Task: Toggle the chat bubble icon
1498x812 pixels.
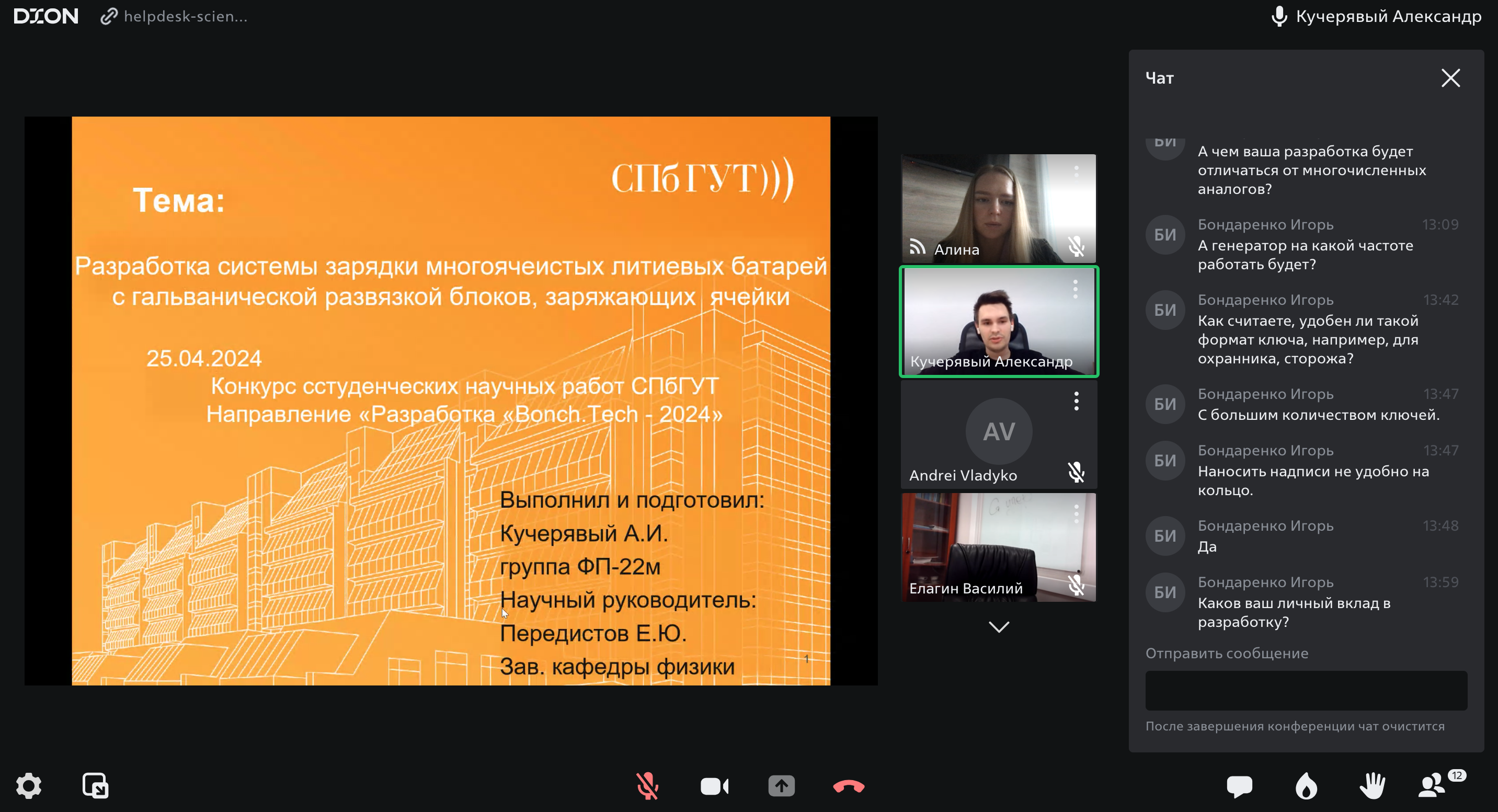Action: [x=1239, y=786]
